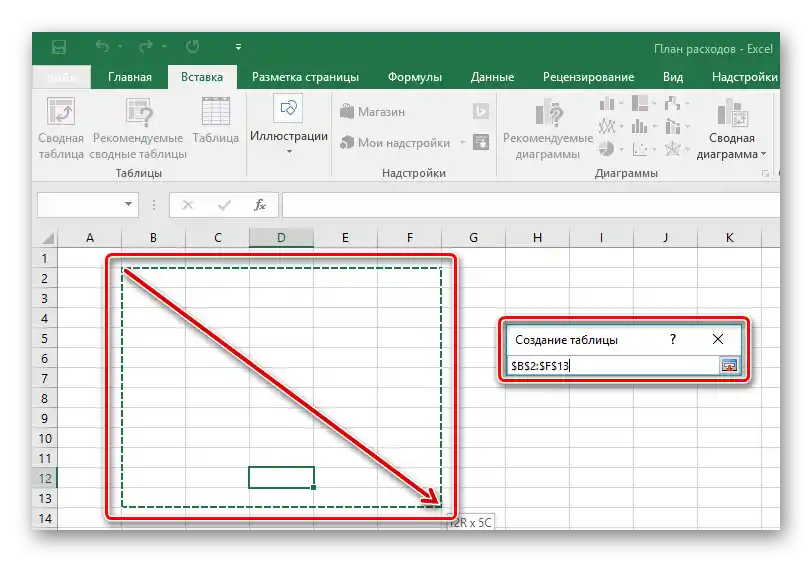
Task: Open the Рецензирование tab
Action: (x=588, y=77)
